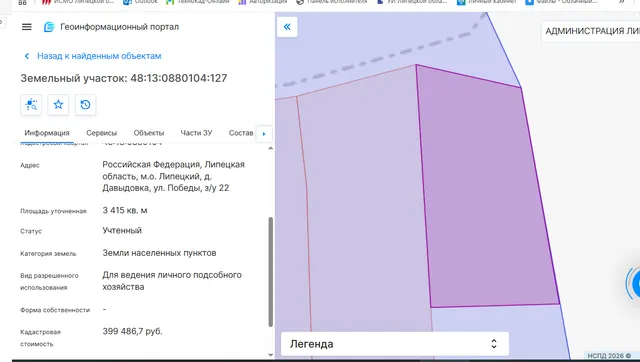Switch to the Части ЗУ tab
Image resolution: width=640 pixels, height=362 pixels.
196,133
